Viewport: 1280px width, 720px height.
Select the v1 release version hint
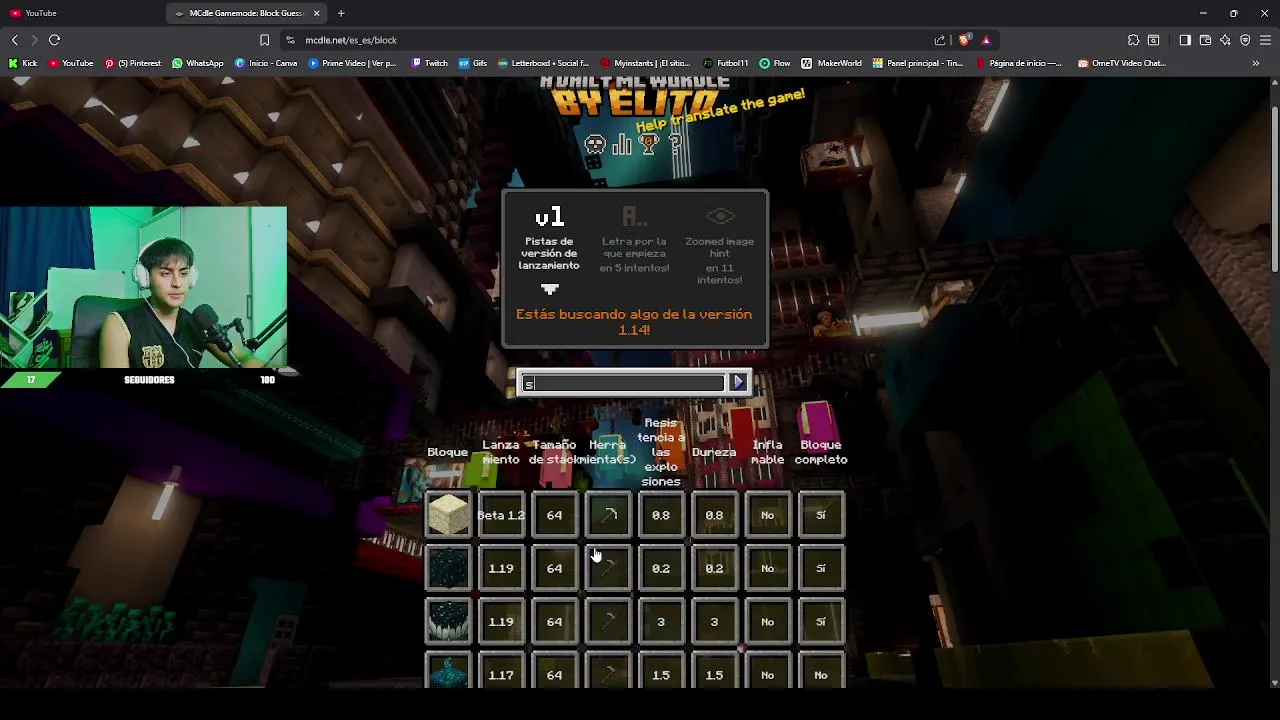click(x=549, y=240)
